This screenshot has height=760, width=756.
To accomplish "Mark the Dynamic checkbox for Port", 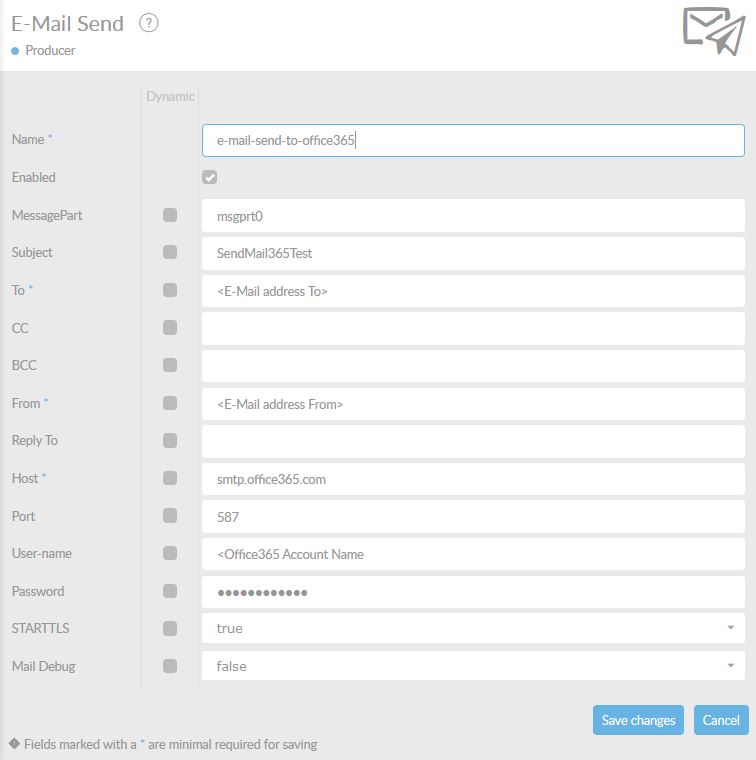I will pos(170,516).
